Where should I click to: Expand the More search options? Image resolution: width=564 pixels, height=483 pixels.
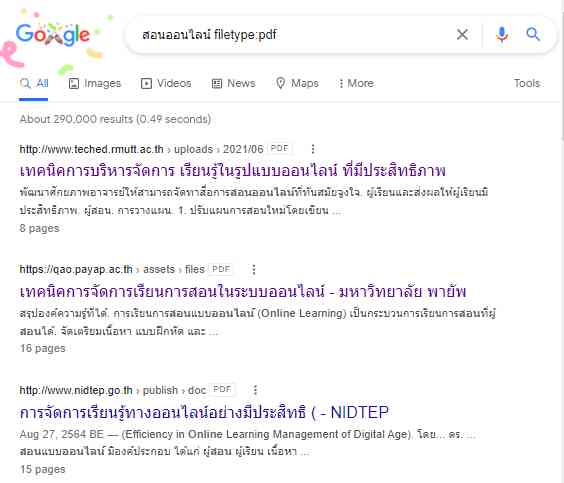pyautogui.click(x=356, y=83)
